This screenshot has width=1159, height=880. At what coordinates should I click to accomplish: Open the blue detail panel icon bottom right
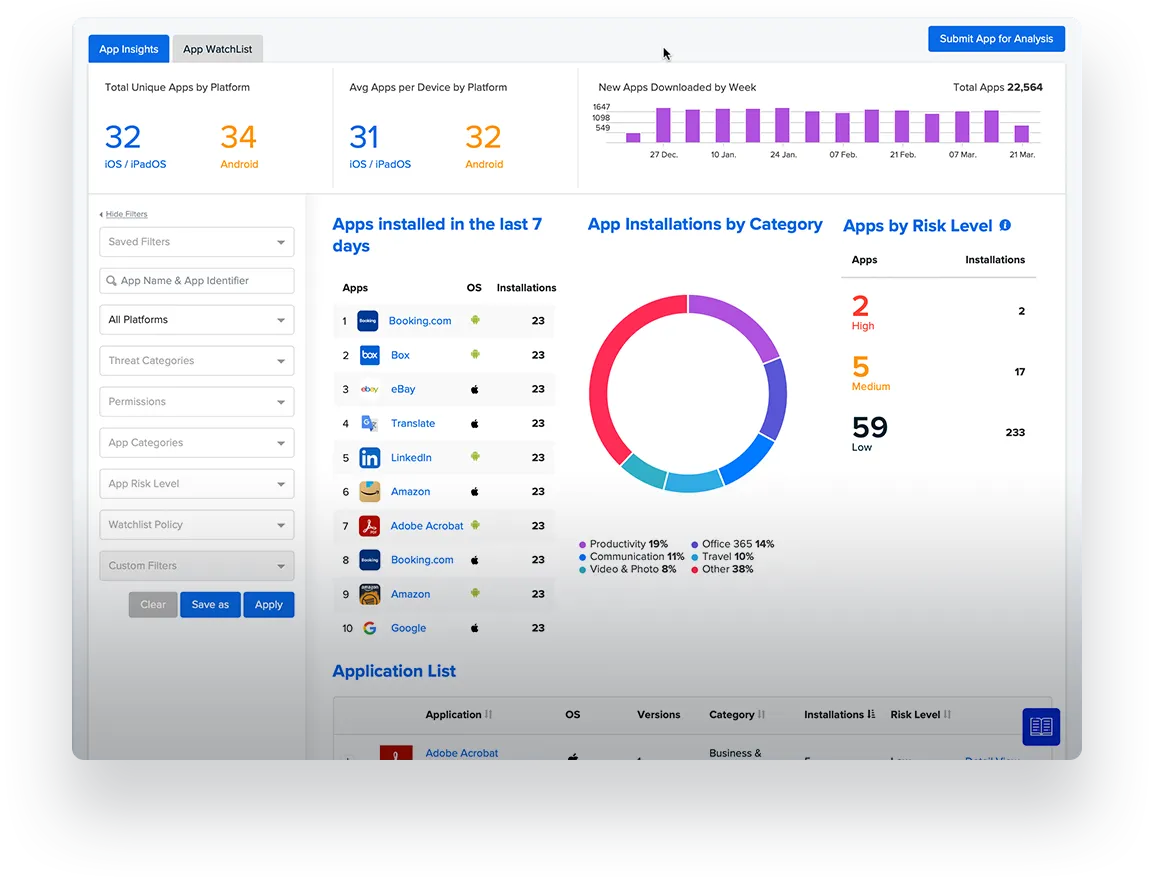click(1041, 727)
